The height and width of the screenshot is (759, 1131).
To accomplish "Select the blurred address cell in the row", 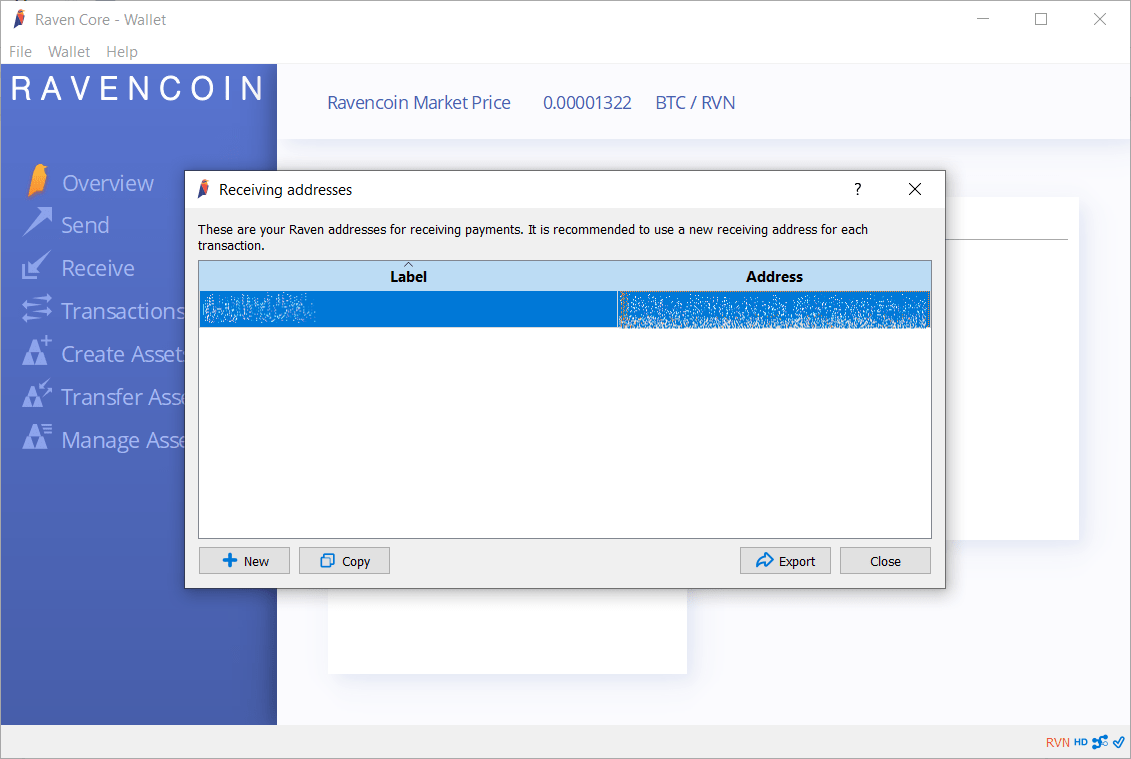I will point(774,310).
